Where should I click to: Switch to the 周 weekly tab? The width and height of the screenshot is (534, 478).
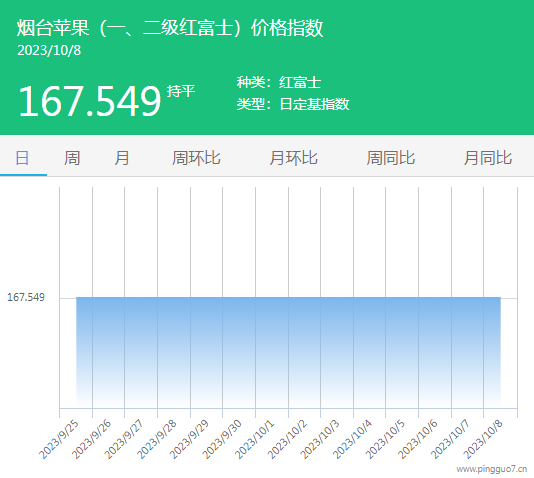pos(72,158)
